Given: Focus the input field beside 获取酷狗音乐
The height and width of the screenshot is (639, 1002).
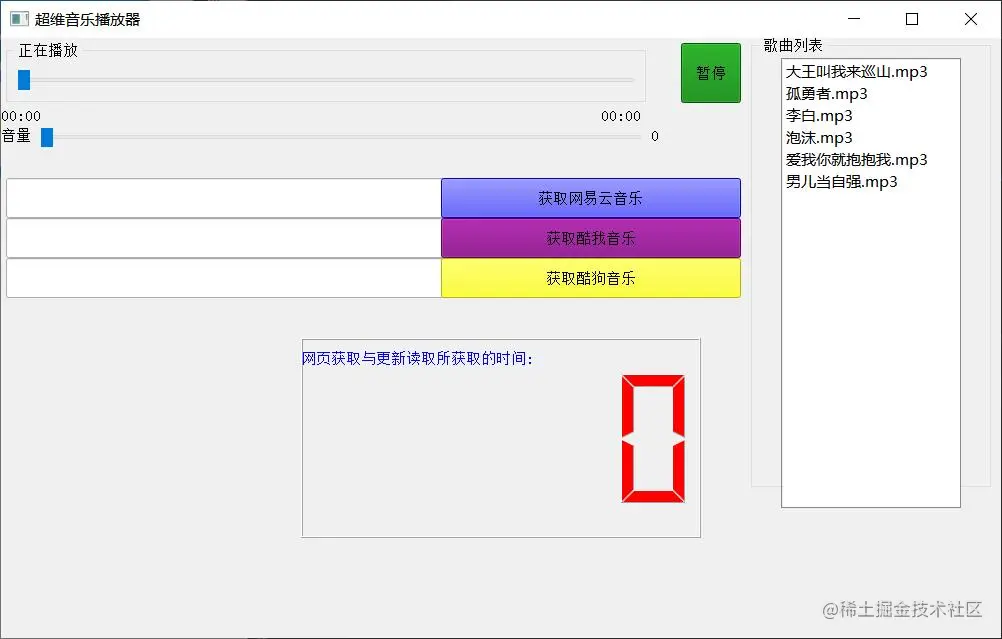Looking at the screenshot, I should 224,278.
